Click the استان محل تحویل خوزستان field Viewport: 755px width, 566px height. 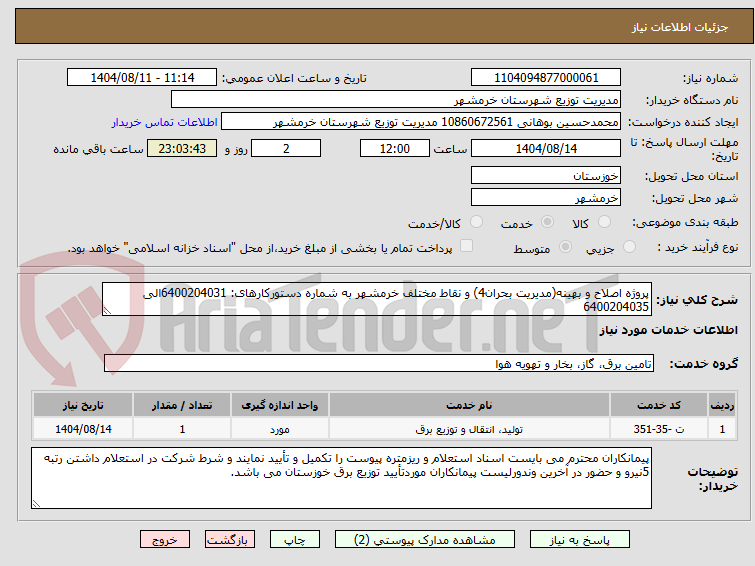pyautogui.click(x=546, y=176)
